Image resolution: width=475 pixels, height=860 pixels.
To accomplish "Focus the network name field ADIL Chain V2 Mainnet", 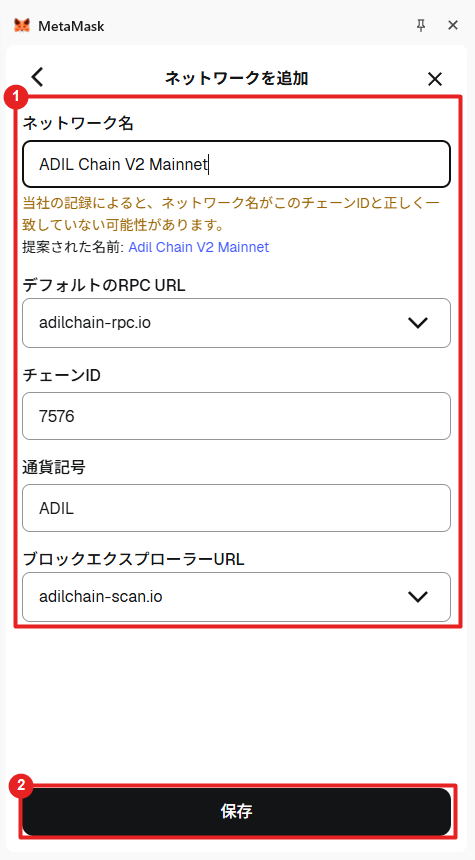I will (x=236, y=164).
